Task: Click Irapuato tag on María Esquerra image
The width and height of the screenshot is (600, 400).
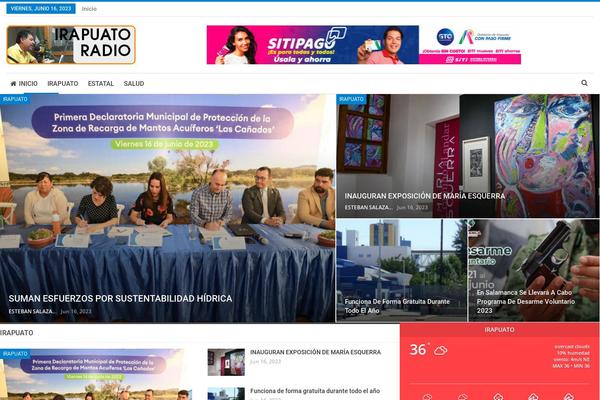Action: coord(351,99)
